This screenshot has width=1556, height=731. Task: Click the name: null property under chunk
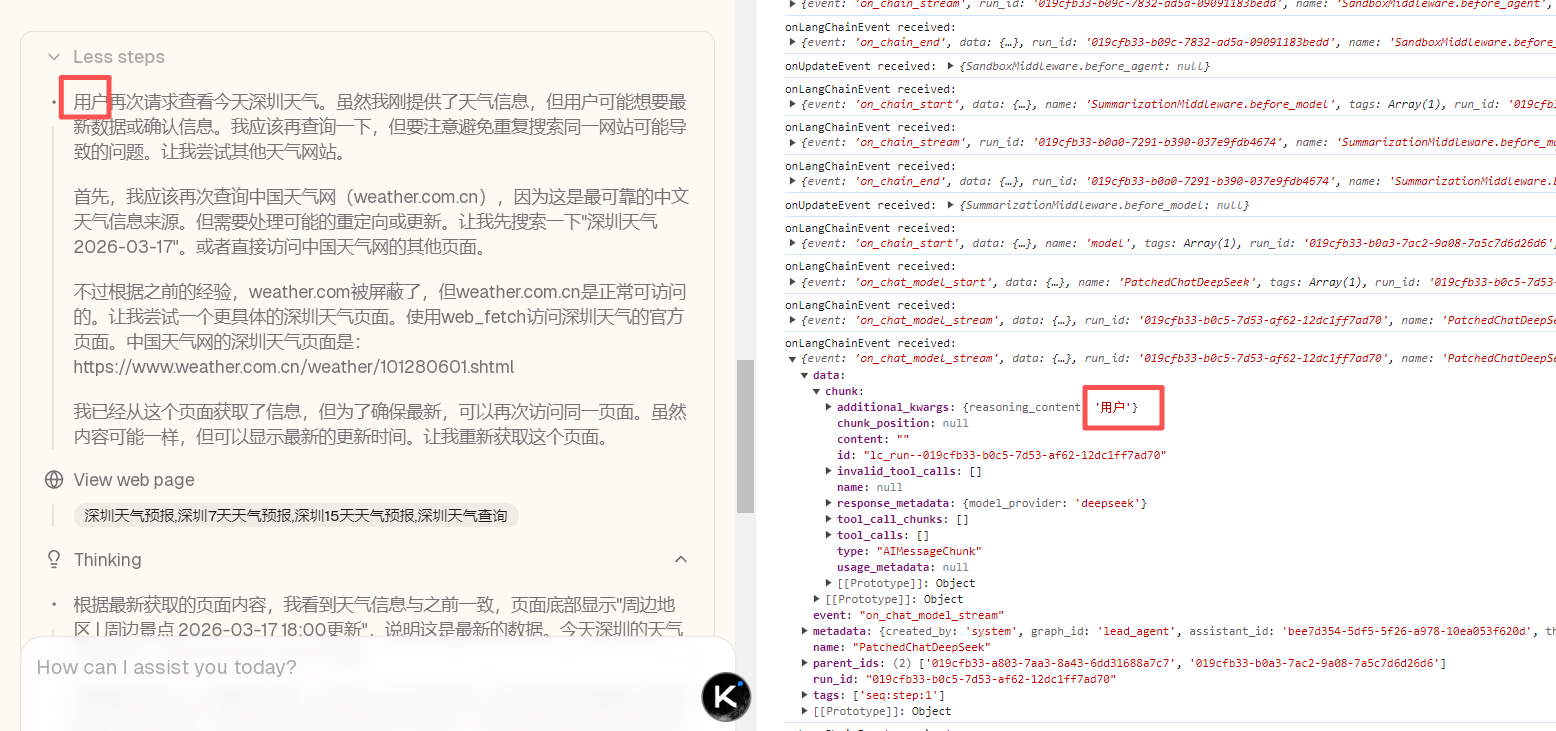(870, 487)
